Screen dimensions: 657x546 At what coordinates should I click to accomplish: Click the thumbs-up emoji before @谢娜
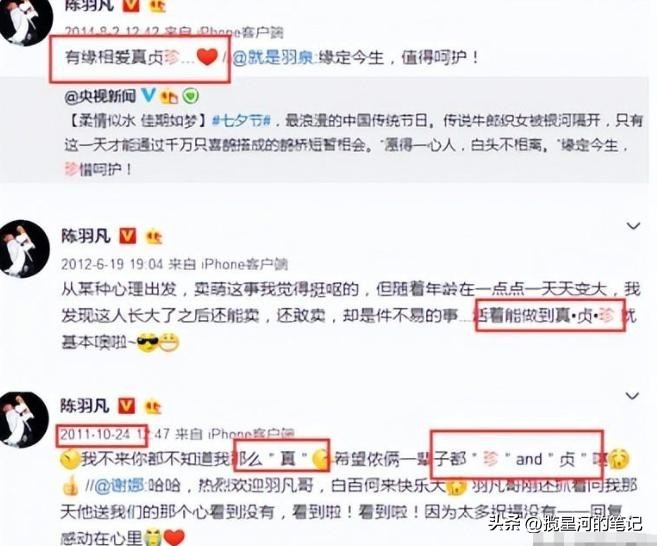coord(70,486)
